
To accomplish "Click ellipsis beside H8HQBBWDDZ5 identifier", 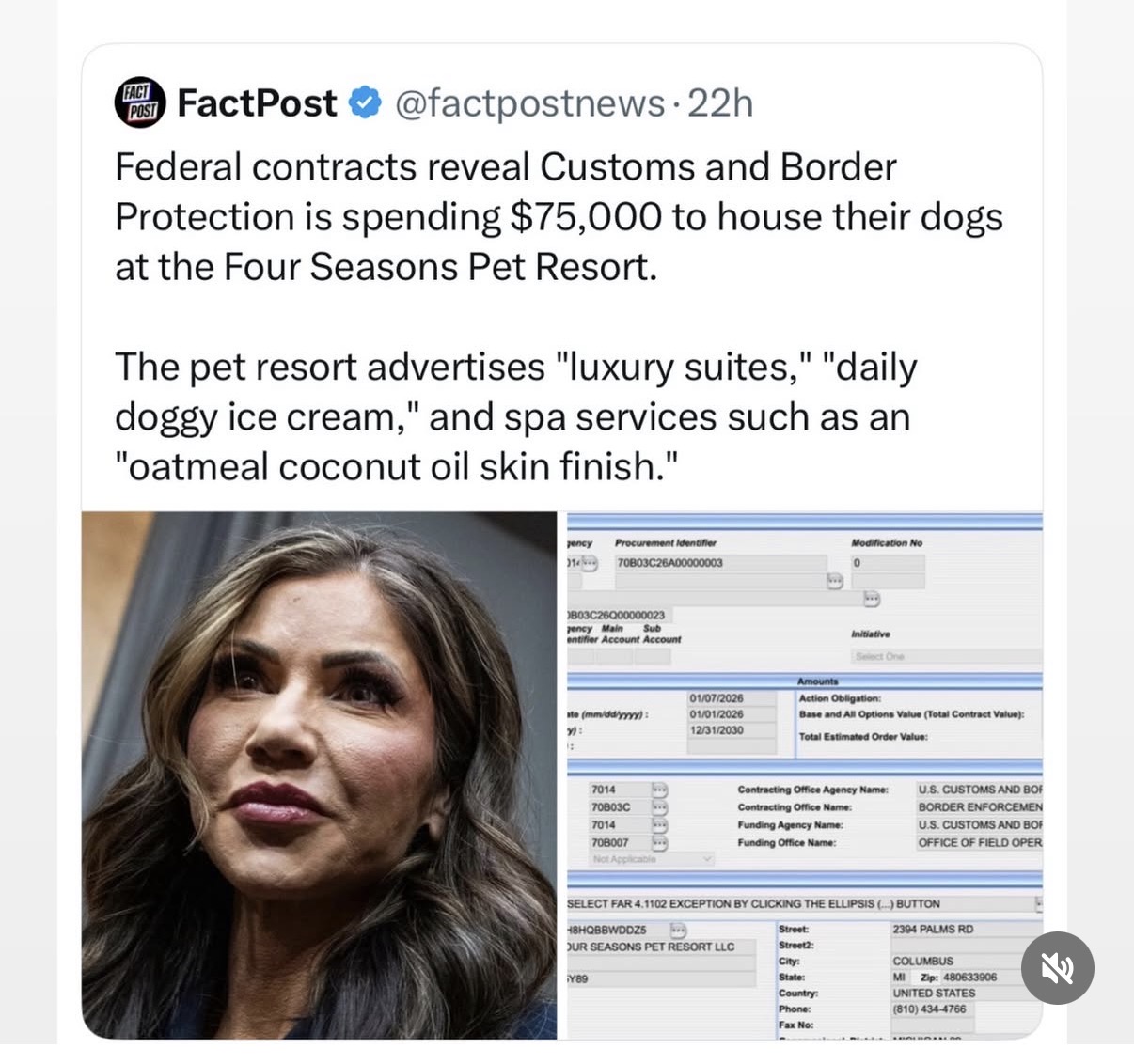I will coord(677,930).
